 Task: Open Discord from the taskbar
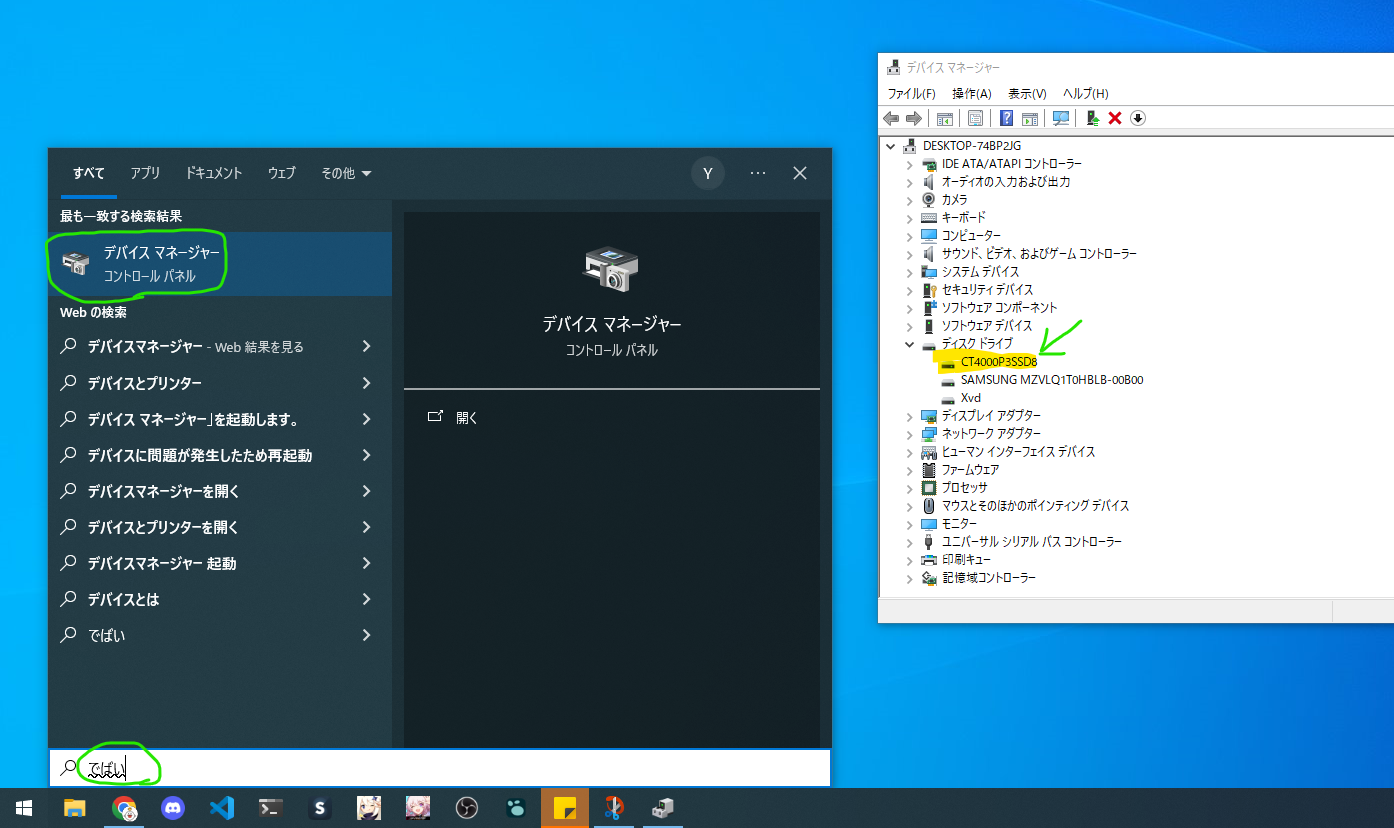173,808
